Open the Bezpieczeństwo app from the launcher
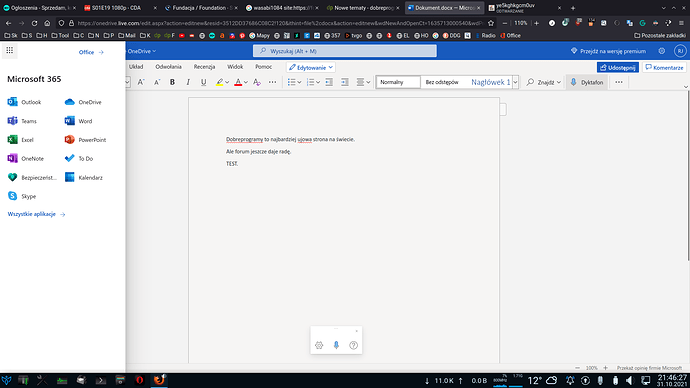This screenshot has height=388, width=690. (x=32, y=177)
